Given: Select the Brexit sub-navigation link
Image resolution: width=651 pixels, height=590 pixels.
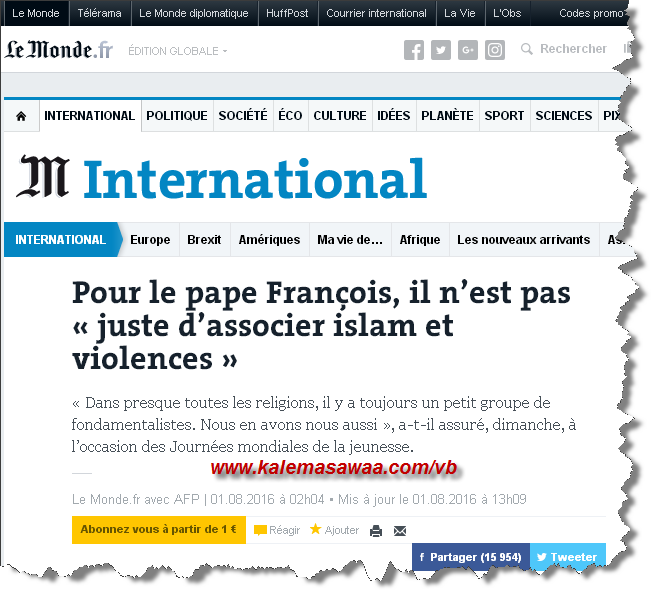Looking at the screenshot, I should click(204, 240).
